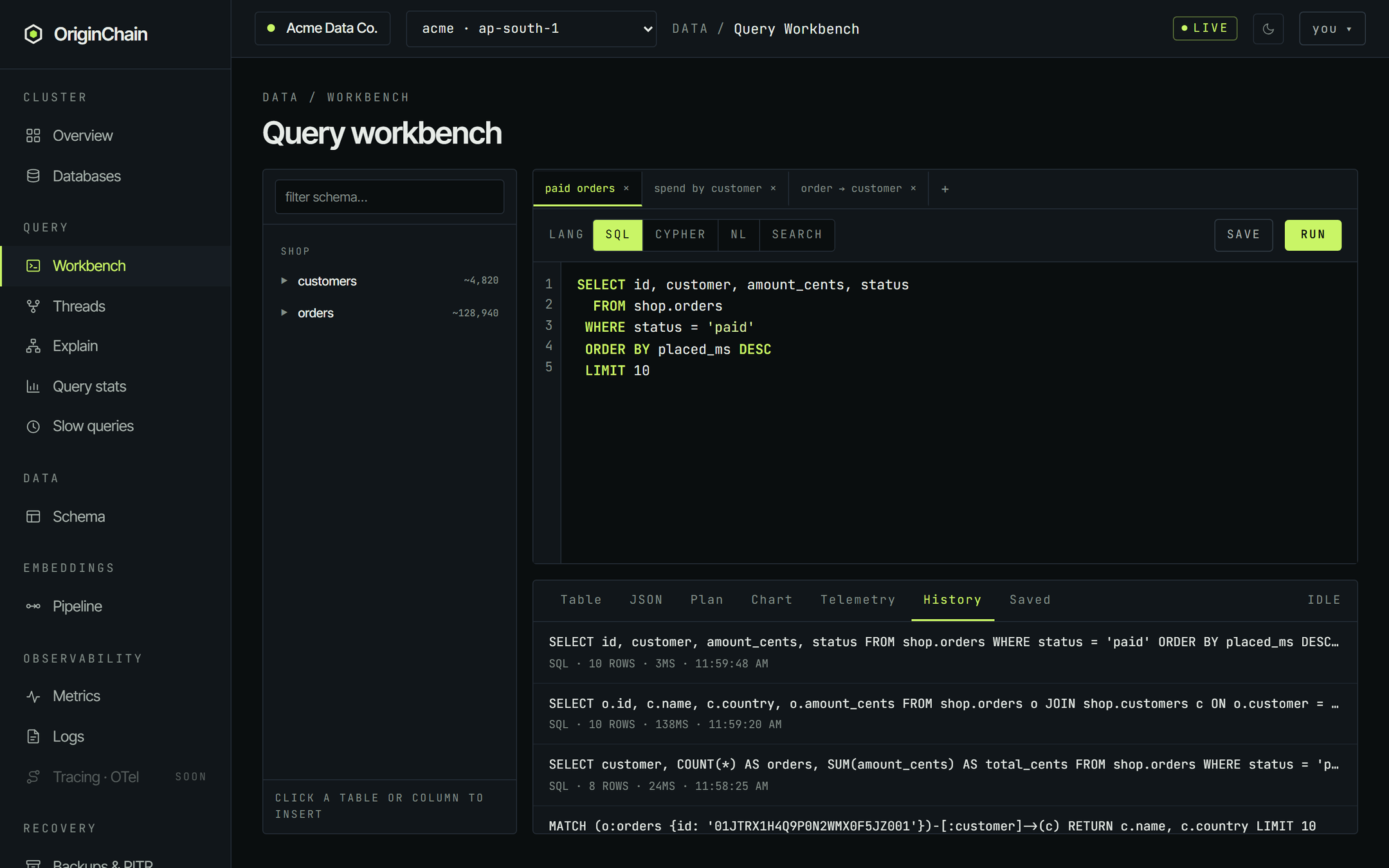Click inside the SQL editor area
This screenshot has width=1389, height=868.
[958, 412]
